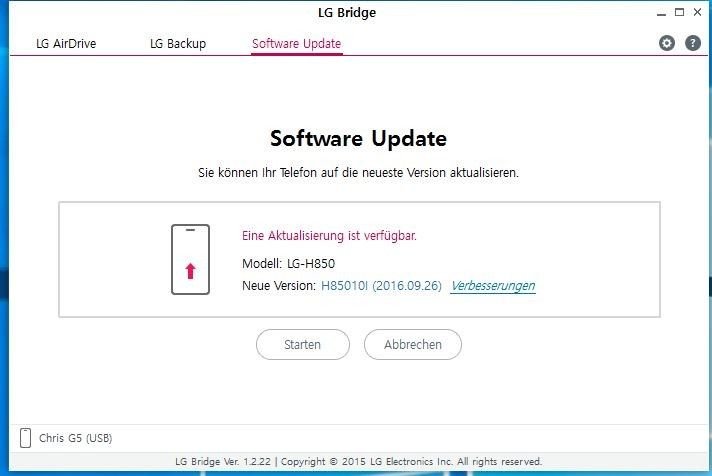712x476 pixels.
Task: Click the LG Bridge window title
Action: click(x=347, y=13)
